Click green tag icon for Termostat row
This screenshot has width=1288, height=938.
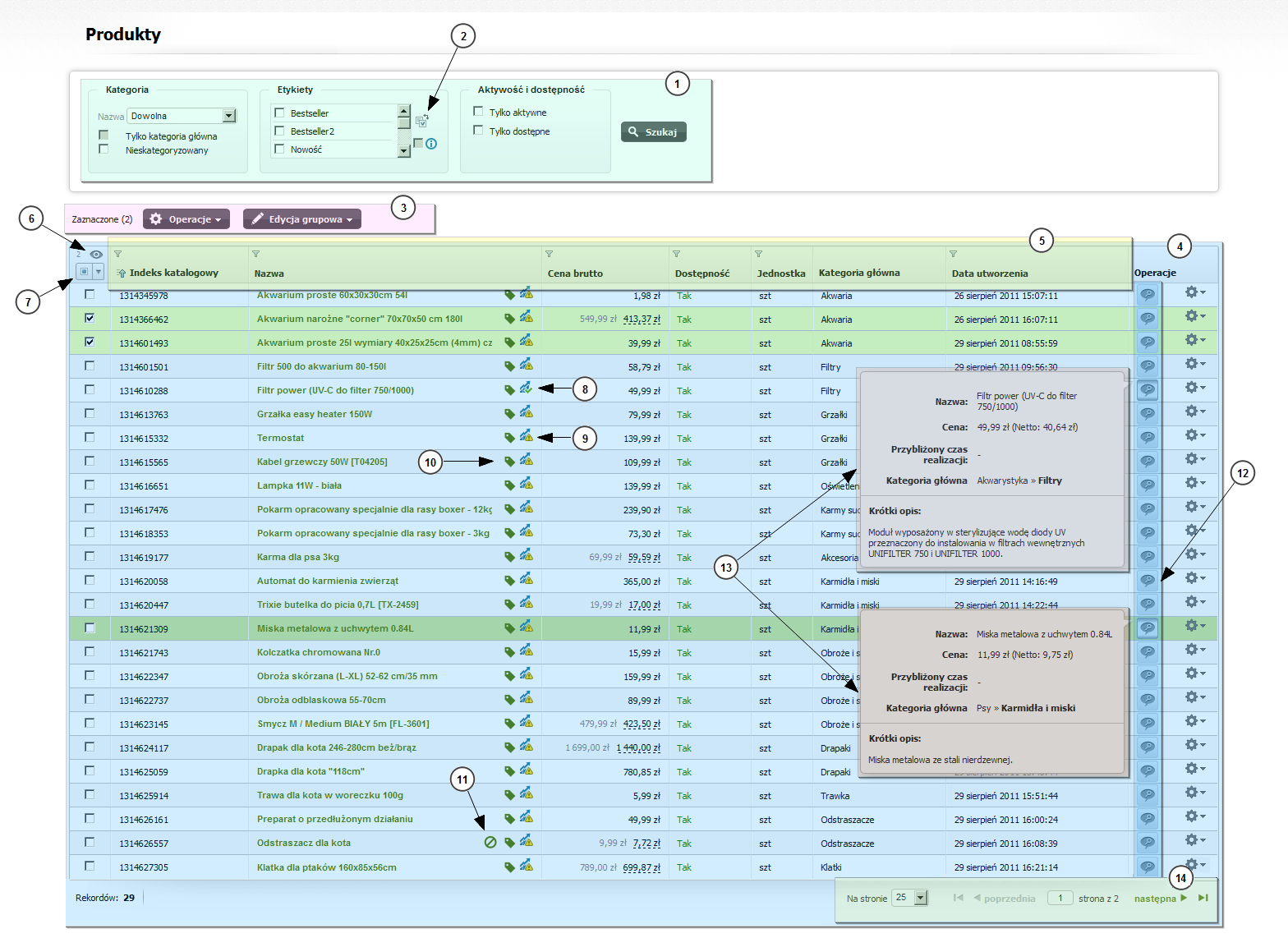coord(509,438)
